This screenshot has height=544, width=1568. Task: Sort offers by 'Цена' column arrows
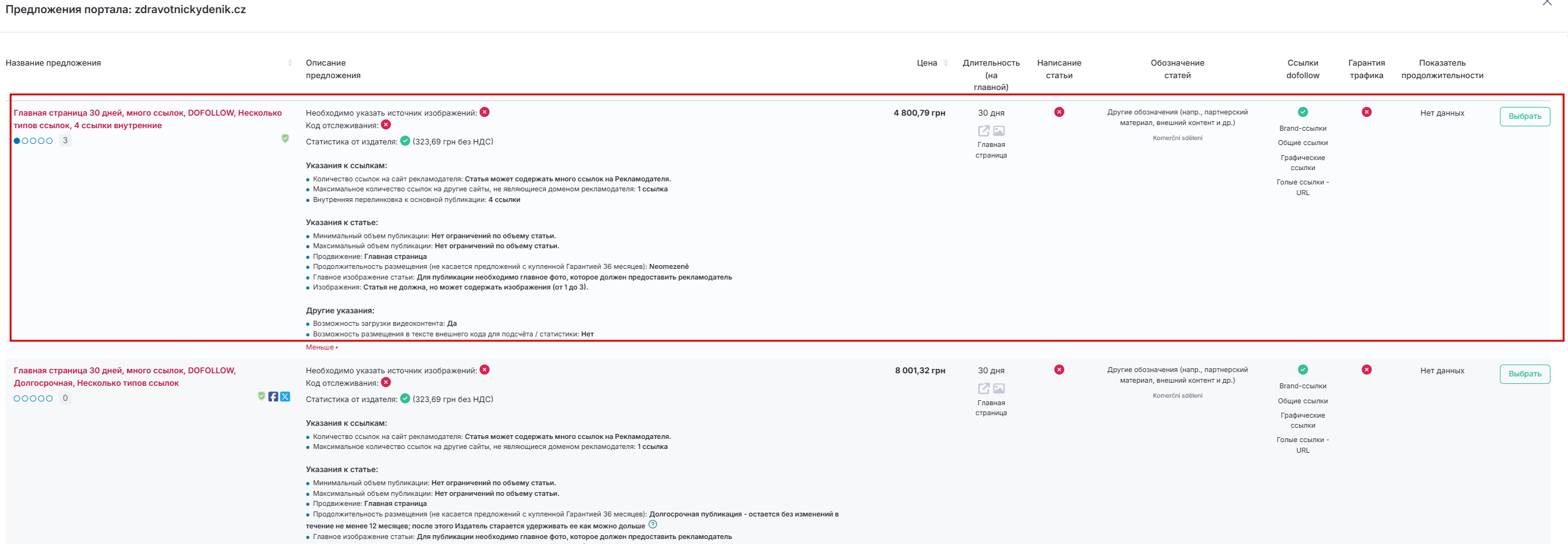pyautogui.click(x=946, y=63)
